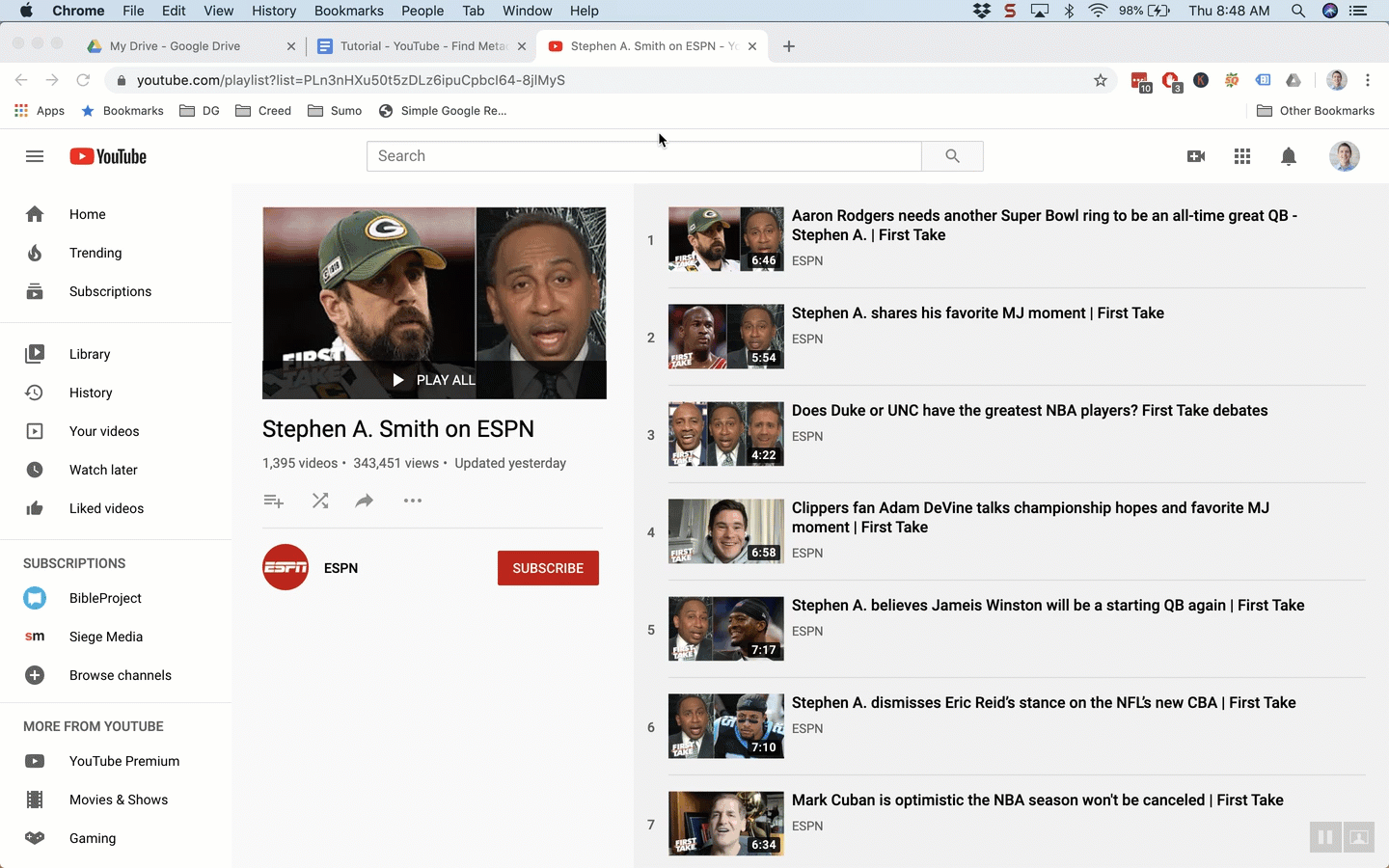
Task: Open the Bookmarks menu in the menu bar
Action: click(348, 11)
